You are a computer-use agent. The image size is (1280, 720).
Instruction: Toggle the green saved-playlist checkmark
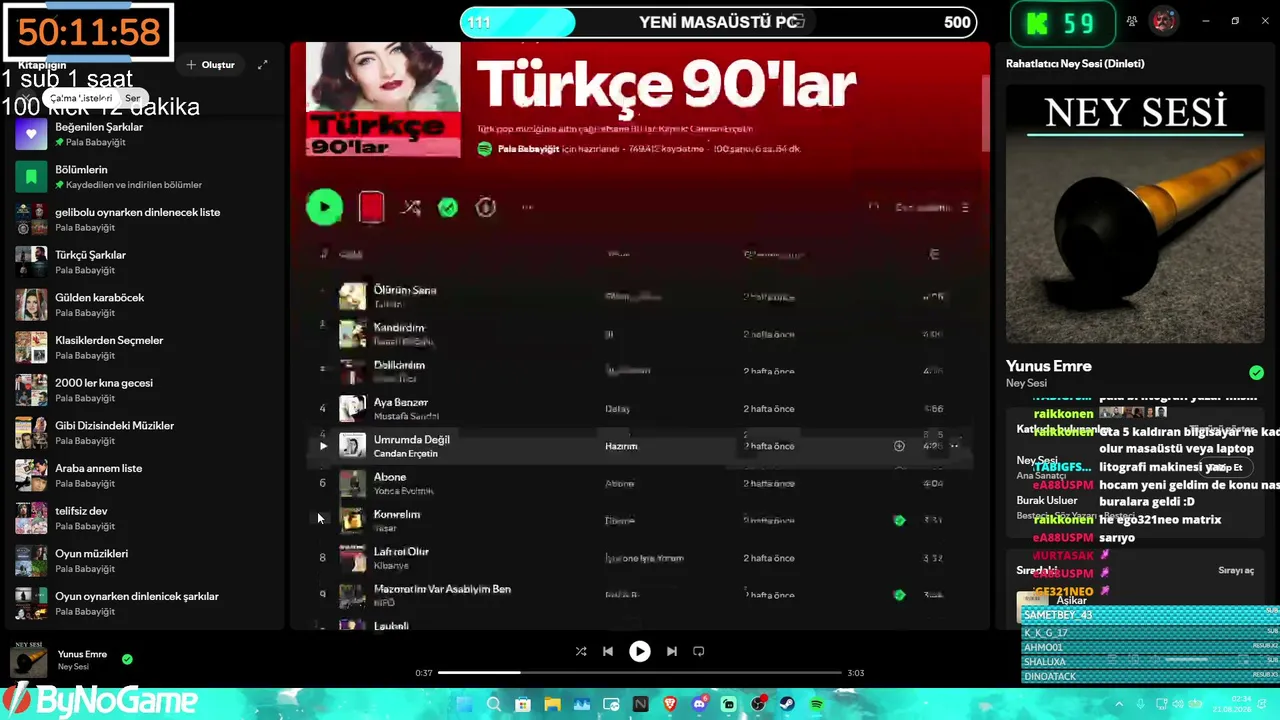point(448,207)
